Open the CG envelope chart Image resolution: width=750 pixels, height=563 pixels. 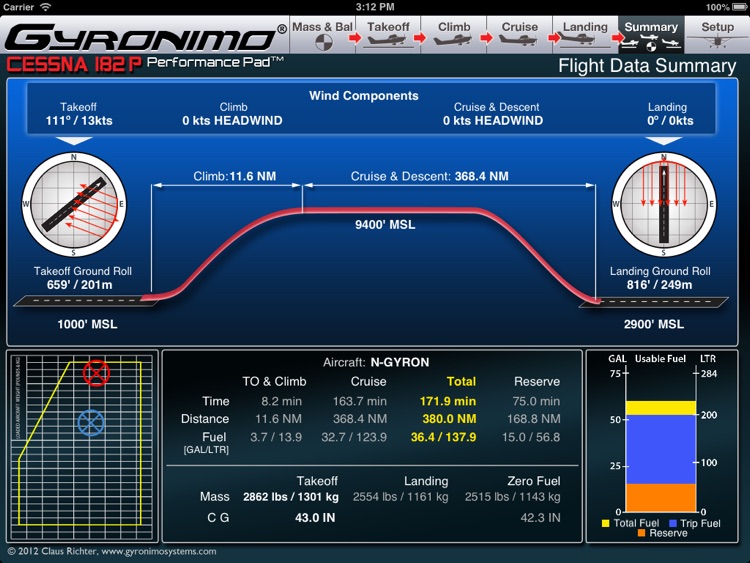click(x=82, y=447)
